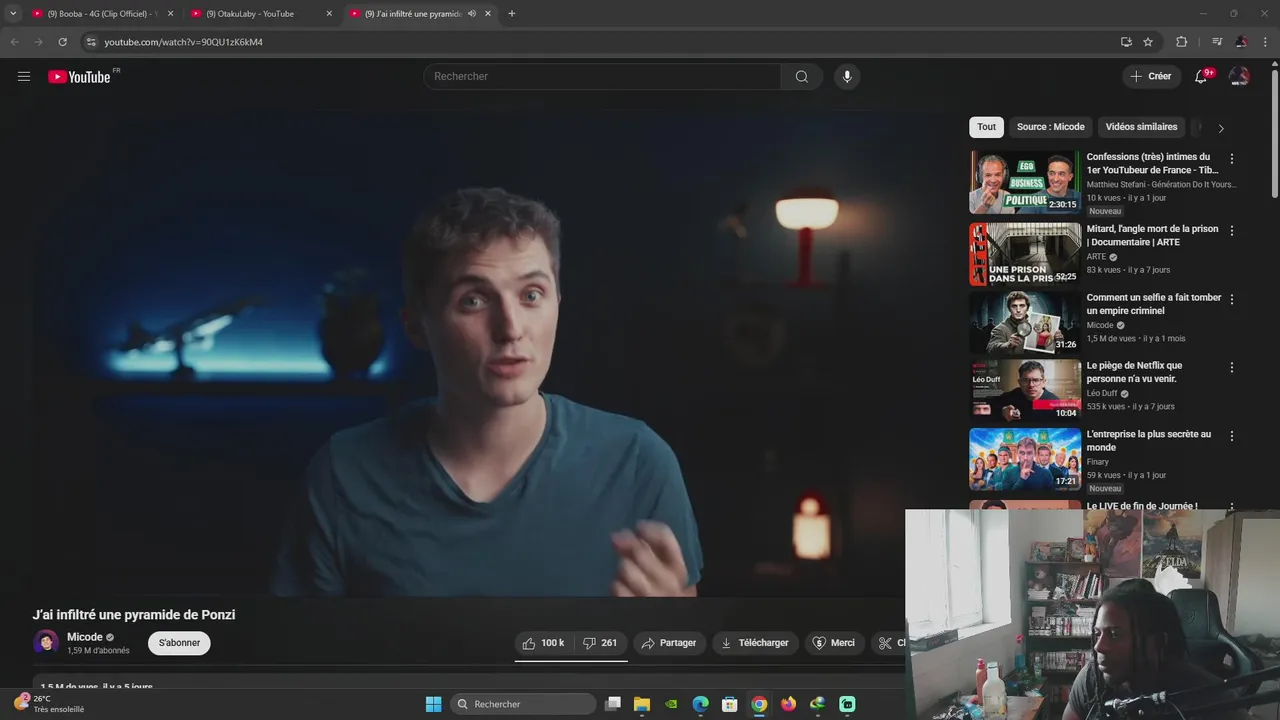This screenshot has width=1280, height=720.
Task: Open options menu for Le piège de Netflix
Action: 1232,368
